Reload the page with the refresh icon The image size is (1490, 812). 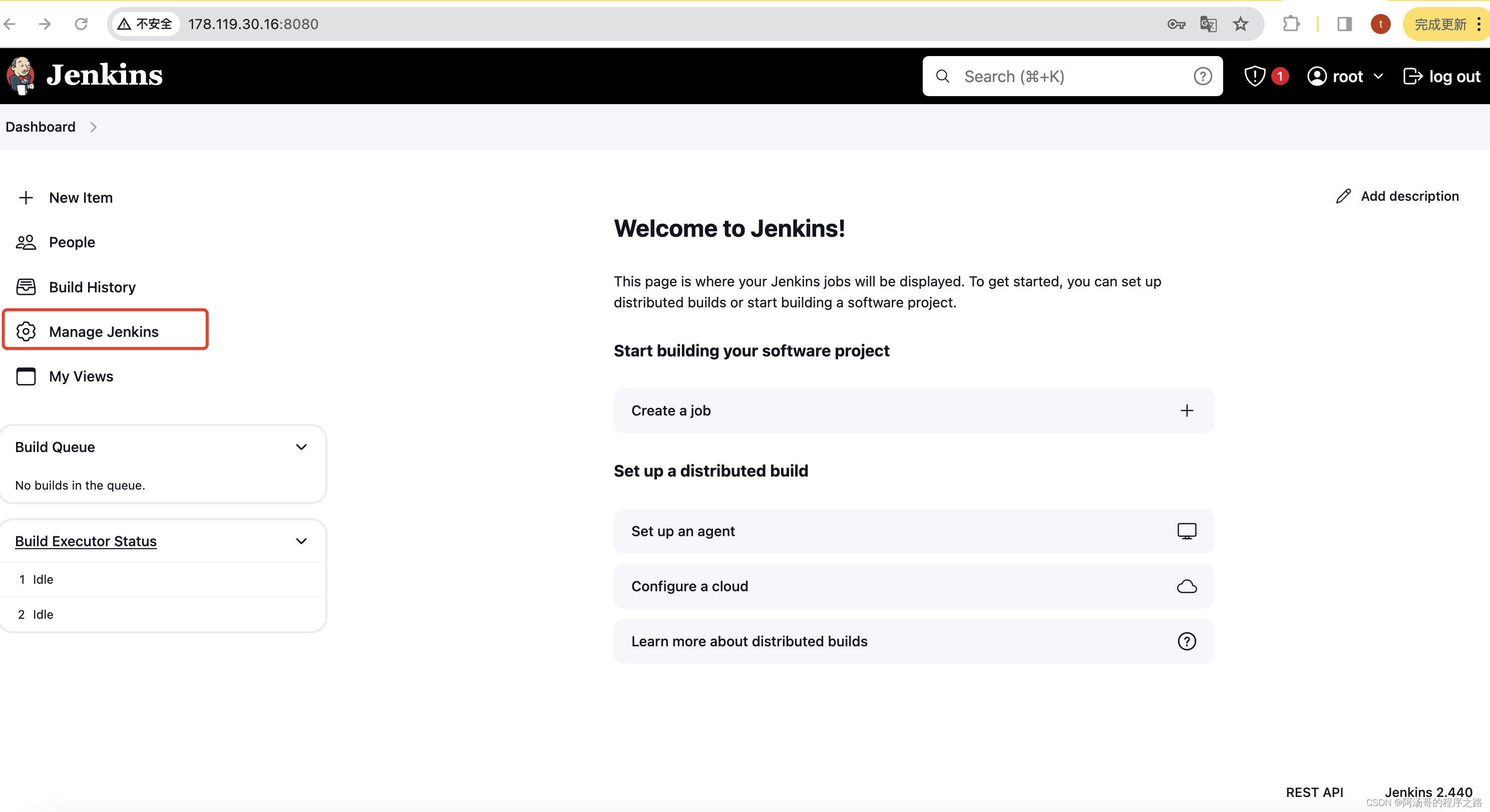pyautogui.click(x=81, y=24)
